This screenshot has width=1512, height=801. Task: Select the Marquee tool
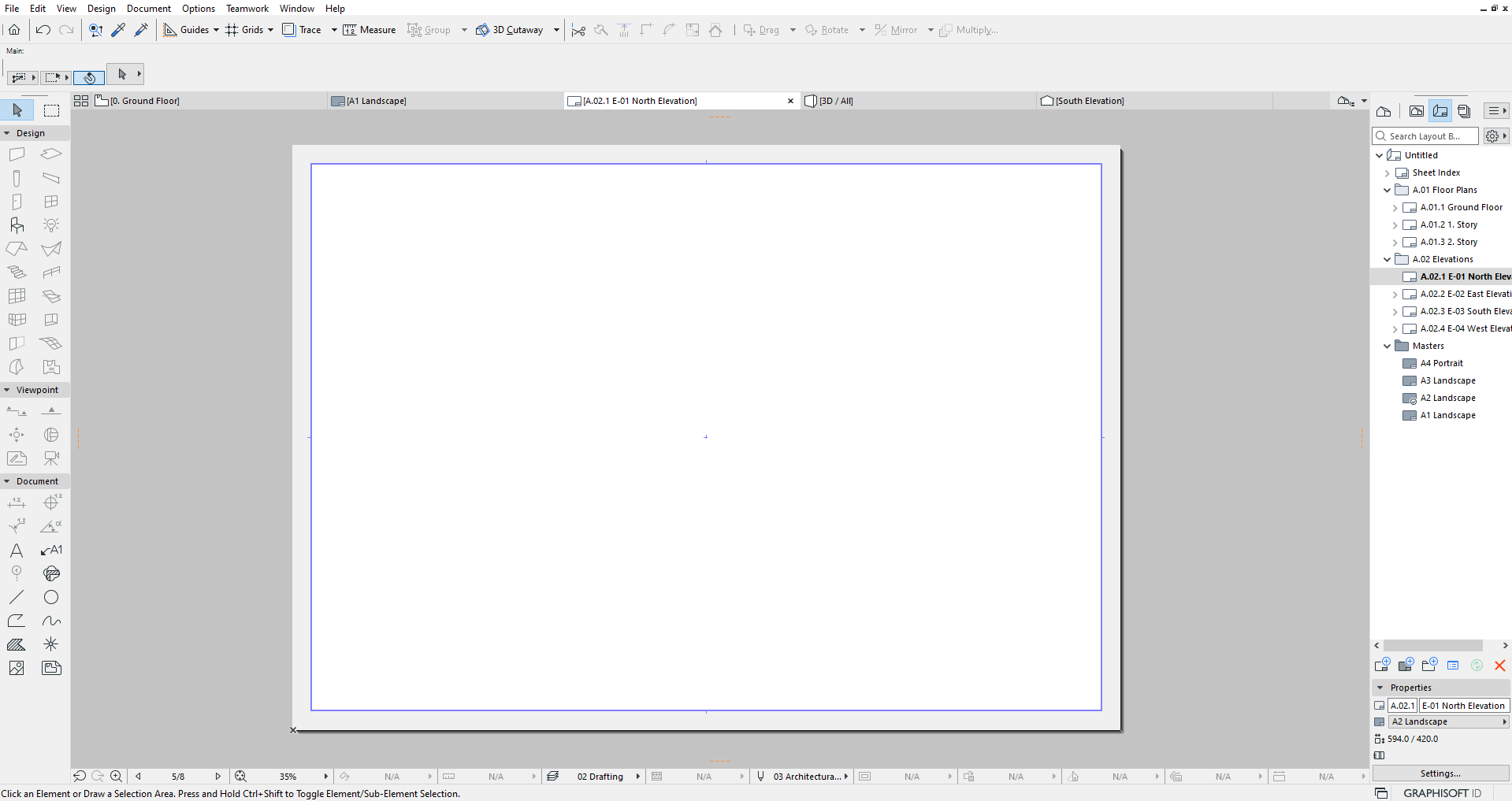pyautogui.click(x=51, y=110)
